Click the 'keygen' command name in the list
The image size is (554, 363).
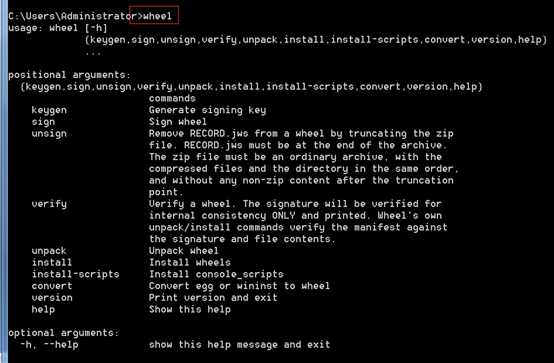pyautogui.click(x=49, y=110)
